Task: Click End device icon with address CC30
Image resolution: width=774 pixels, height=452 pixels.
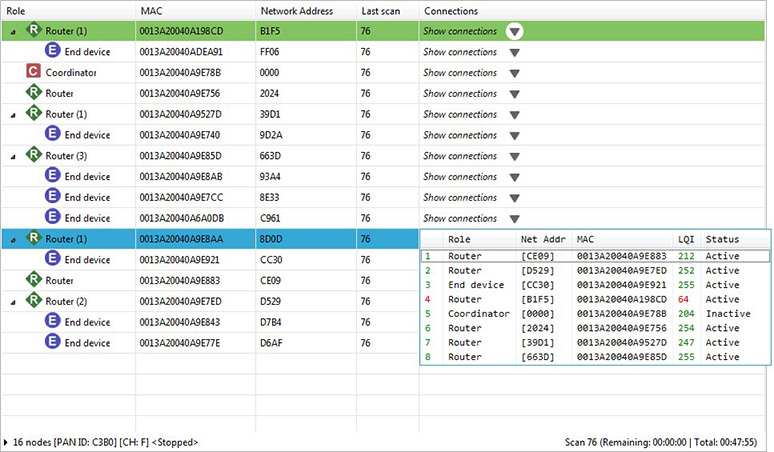Action: point(52,259)
